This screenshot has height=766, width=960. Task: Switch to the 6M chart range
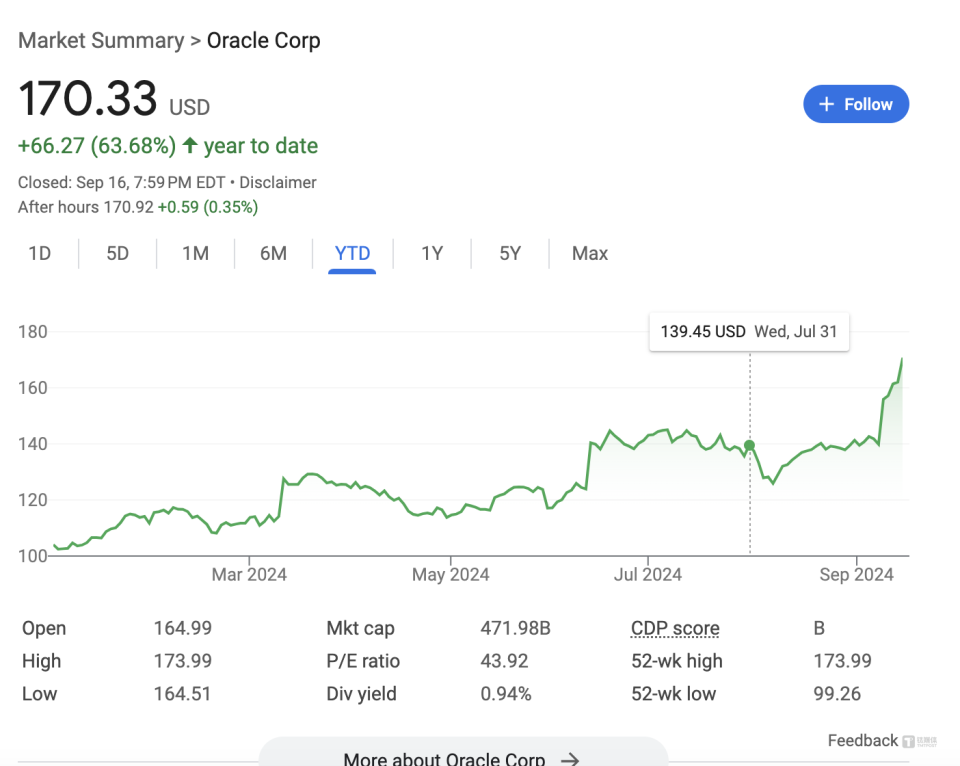[x=273, y=253]
